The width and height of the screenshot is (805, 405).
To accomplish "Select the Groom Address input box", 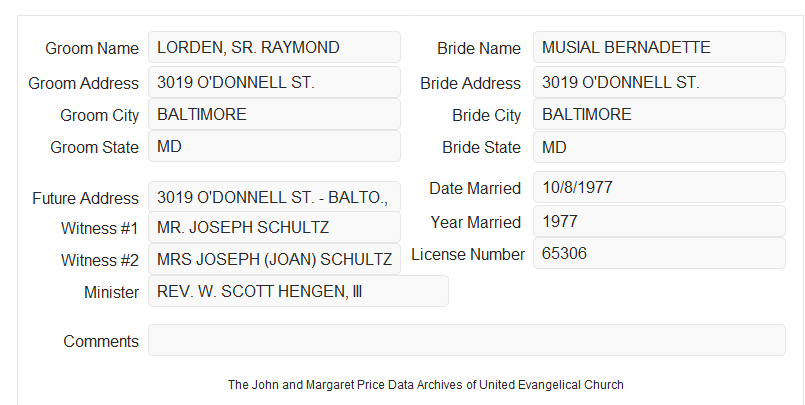I will click(274, 82).
